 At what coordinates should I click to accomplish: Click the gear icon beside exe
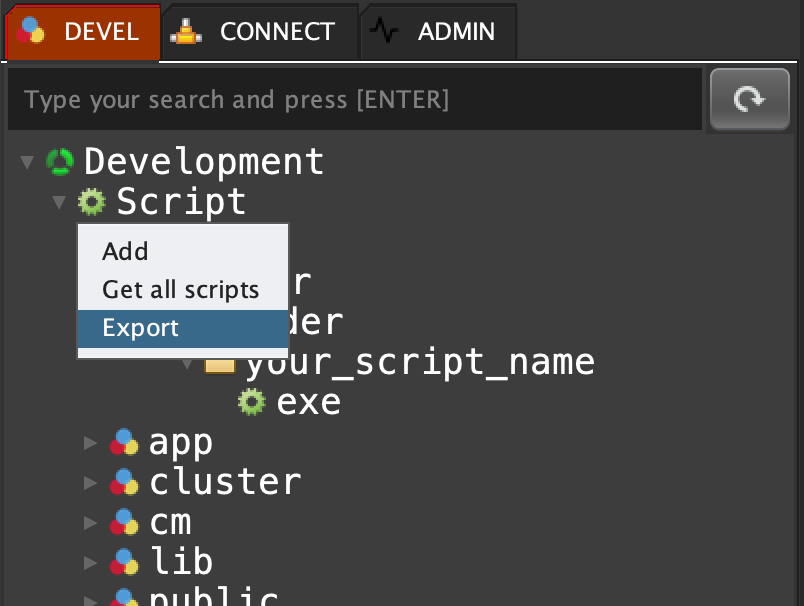pyautogui.click(x=251, y=402)
